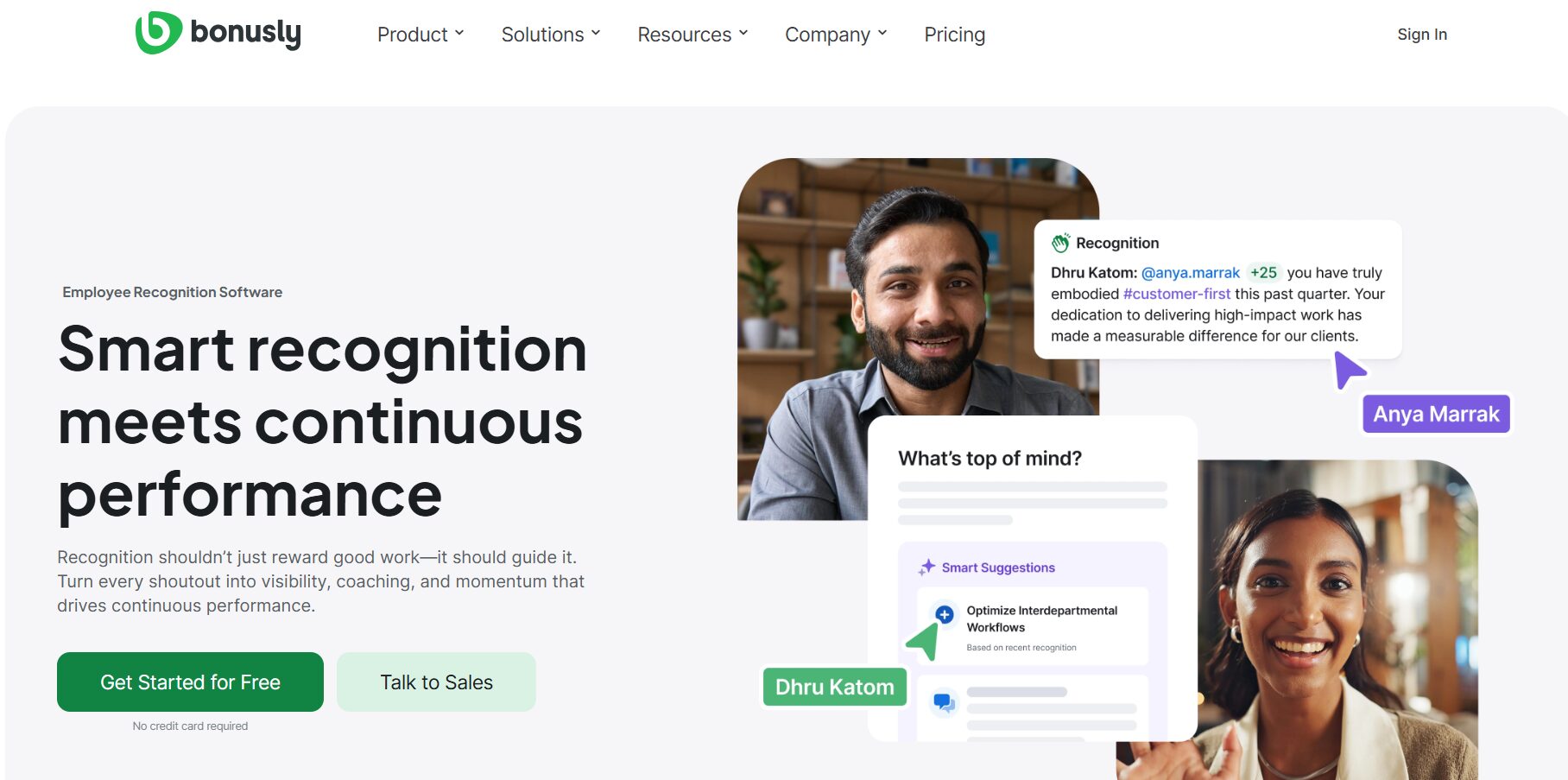Go to the Pricing page
Screen dimensions: 1568x780
(954, 35)
